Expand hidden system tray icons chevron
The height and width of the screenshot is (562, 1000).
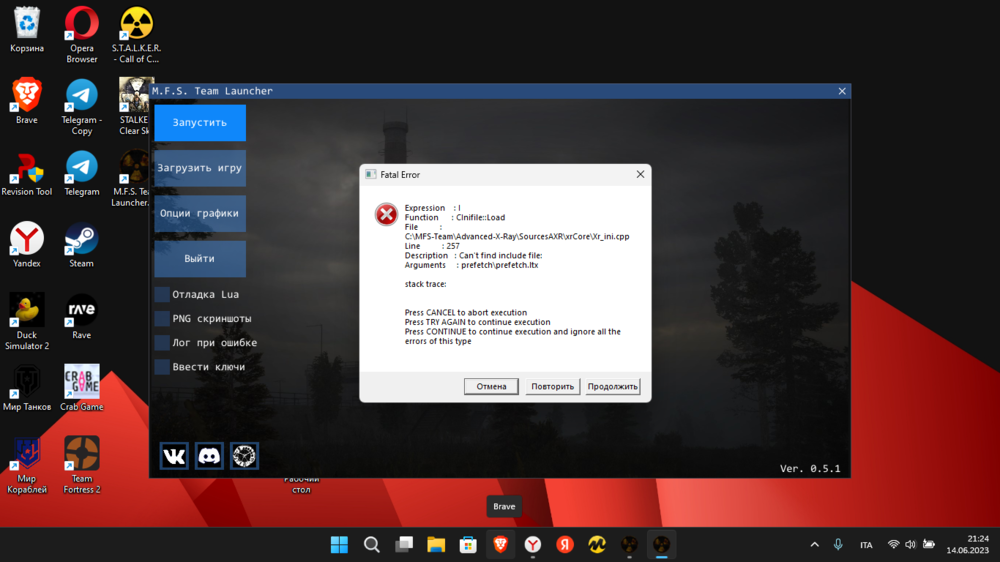pyautogui.click(x=814, y=545)
